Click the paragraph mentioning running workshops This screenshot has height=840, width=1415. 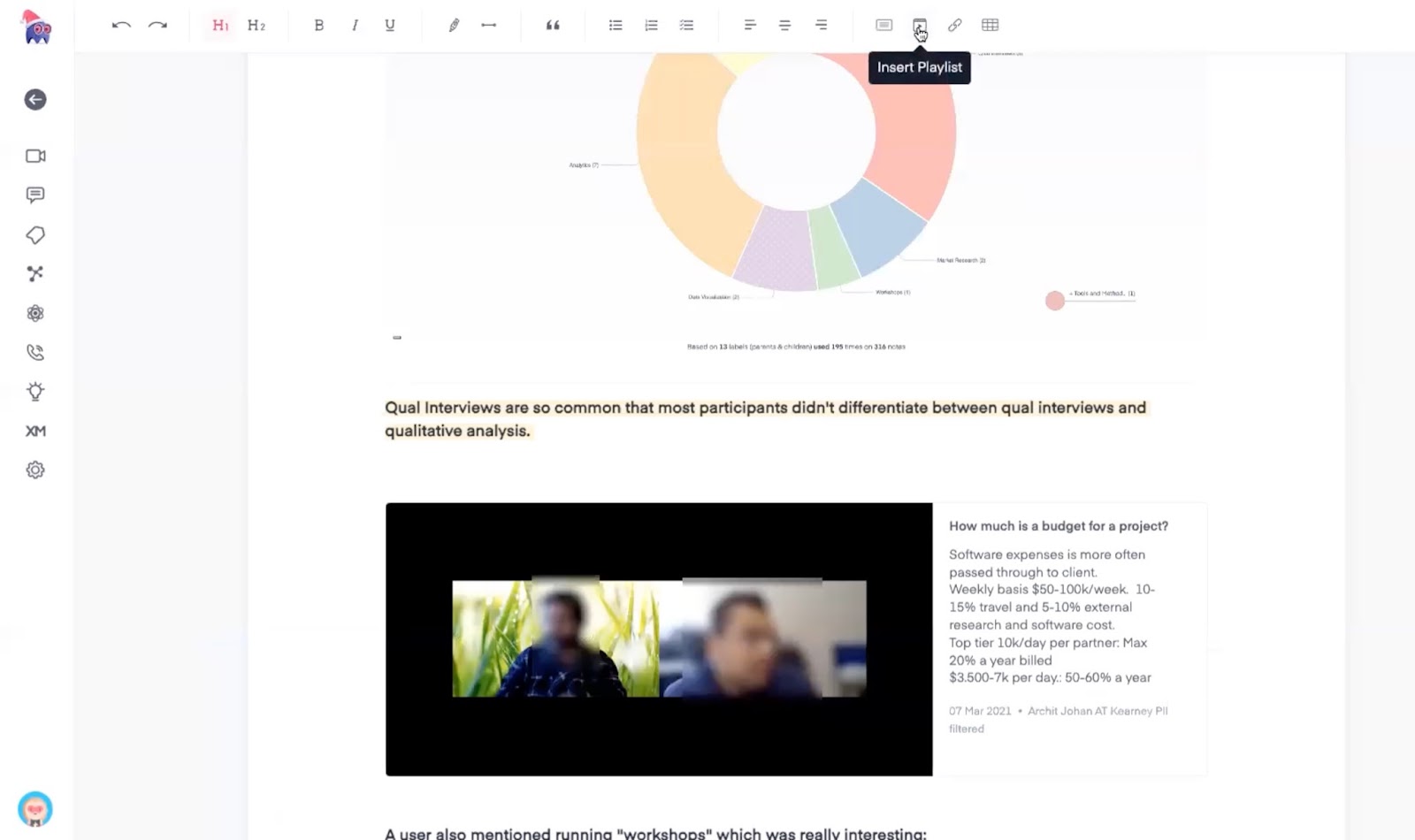pyautogui.click(x=655, y=834)
